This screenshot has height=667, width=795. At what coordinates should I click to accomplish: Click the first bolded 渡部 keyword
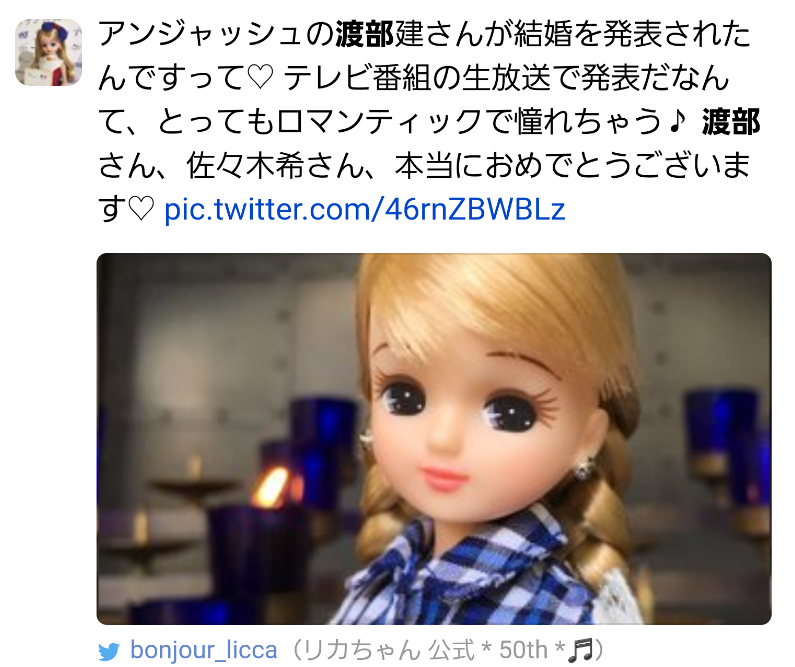pyautogui.click(x=365, y=34)
